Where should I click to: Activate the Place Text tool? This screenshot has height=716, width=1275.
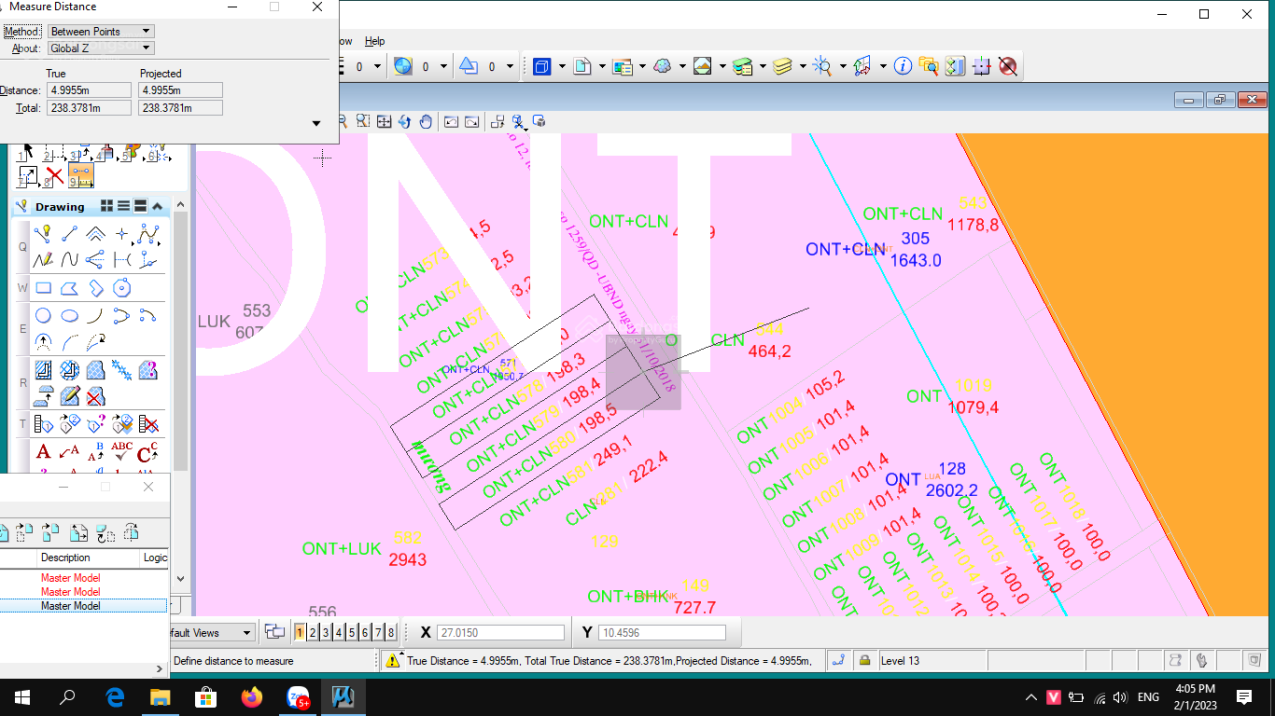click(43, 452)
